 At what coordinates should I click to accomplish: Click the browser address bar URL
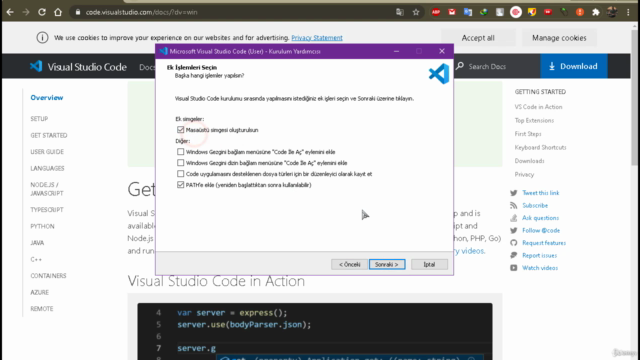click(142, 12)
